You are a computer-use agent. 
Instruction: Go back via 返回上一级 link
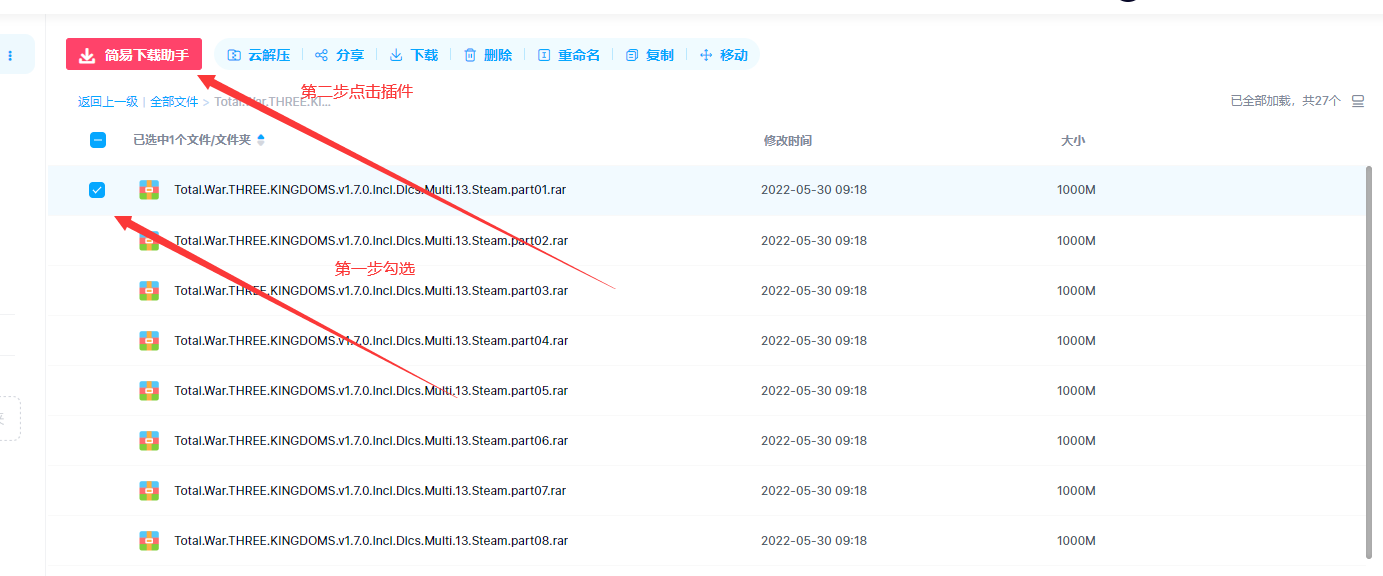tap(108, 102)
